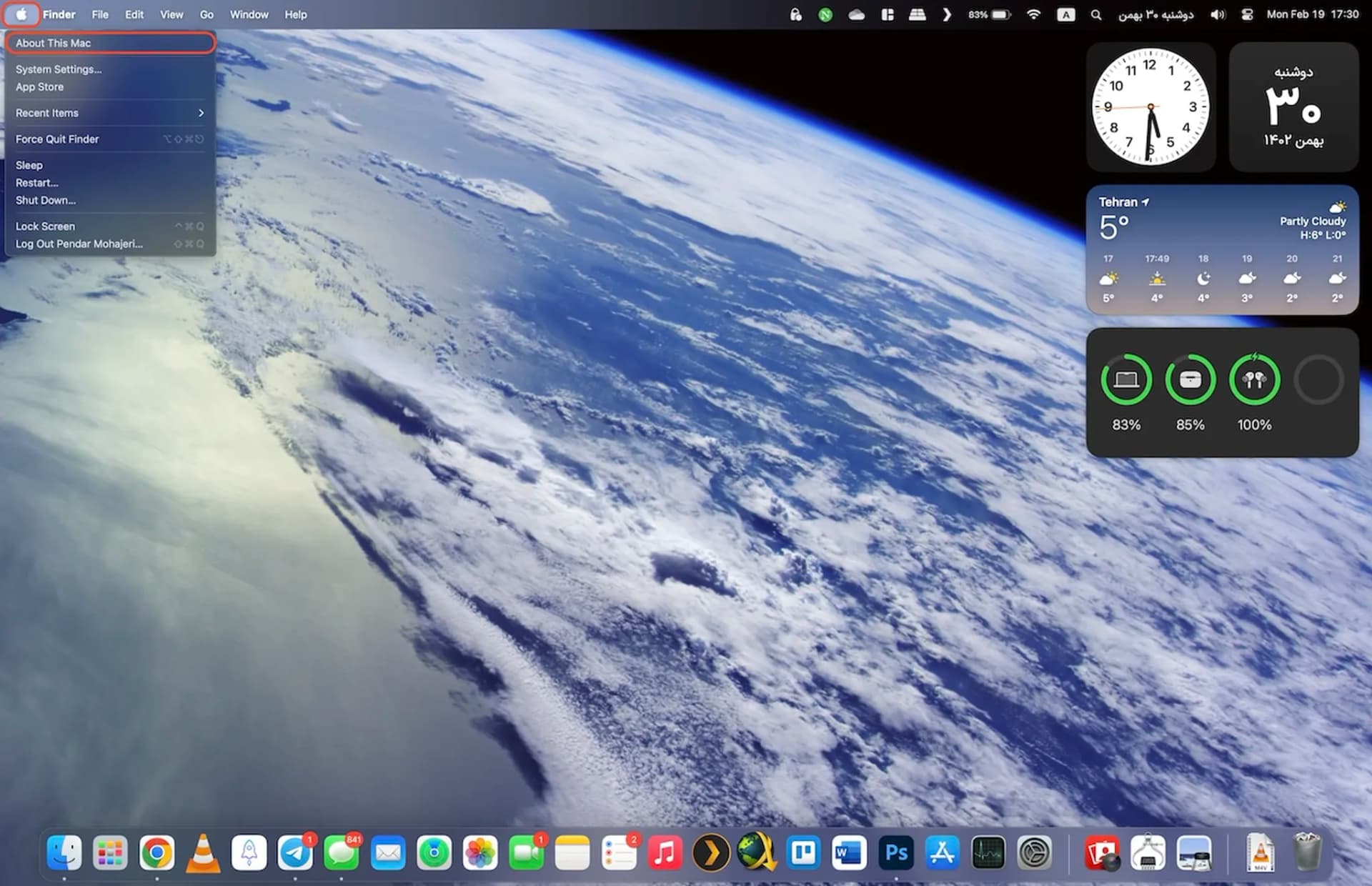Image resolution: width=1372 pixels, height=886 pixels.
Task: Open Google Chrome from the Dock
Action: coord(156,852)
